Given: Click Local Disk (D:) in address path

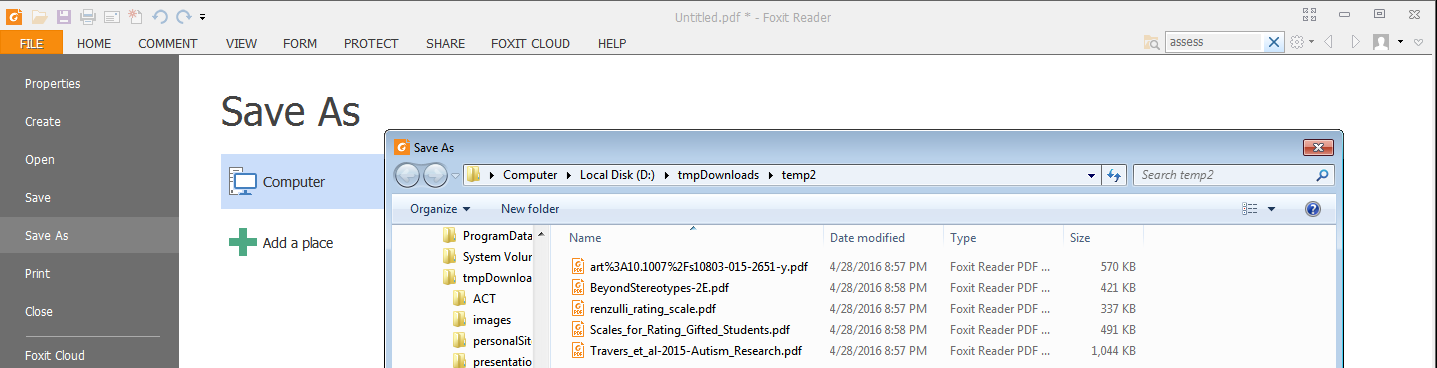Looking at the screenshot, I should [616, 175].
